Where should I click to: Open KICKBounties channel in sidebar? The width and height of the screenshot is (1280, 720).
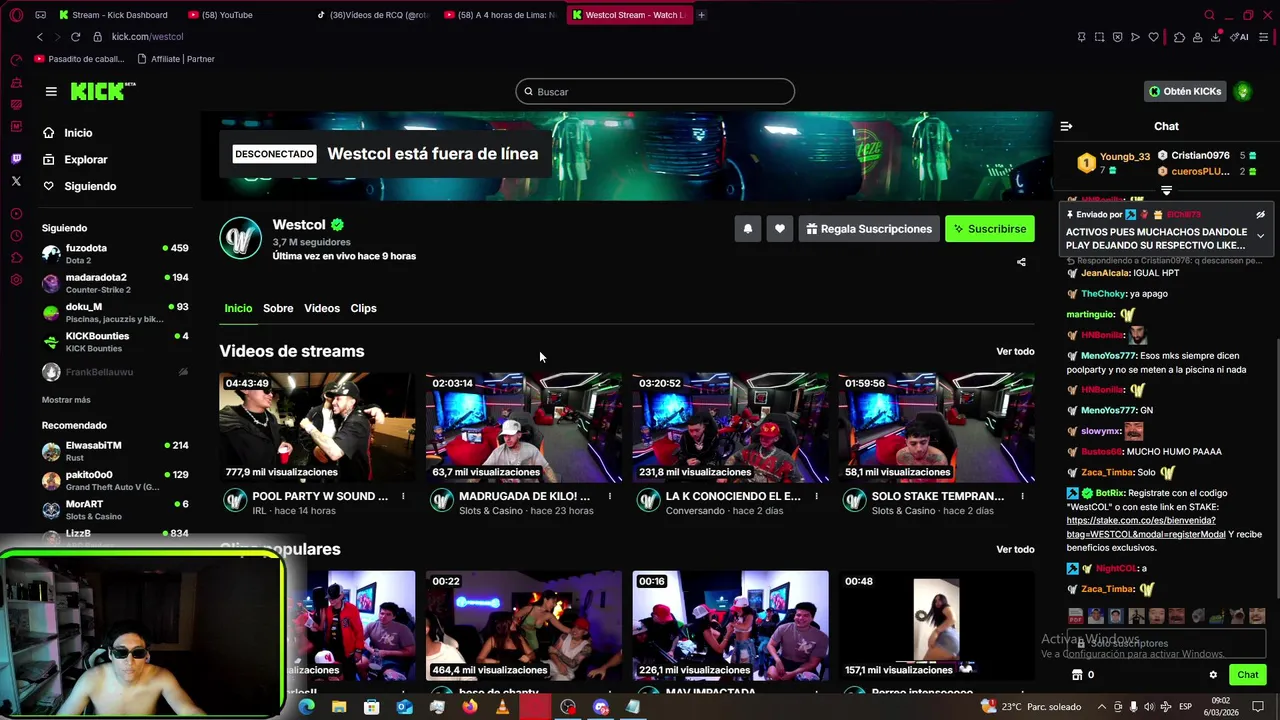click(x=115, y=342)
